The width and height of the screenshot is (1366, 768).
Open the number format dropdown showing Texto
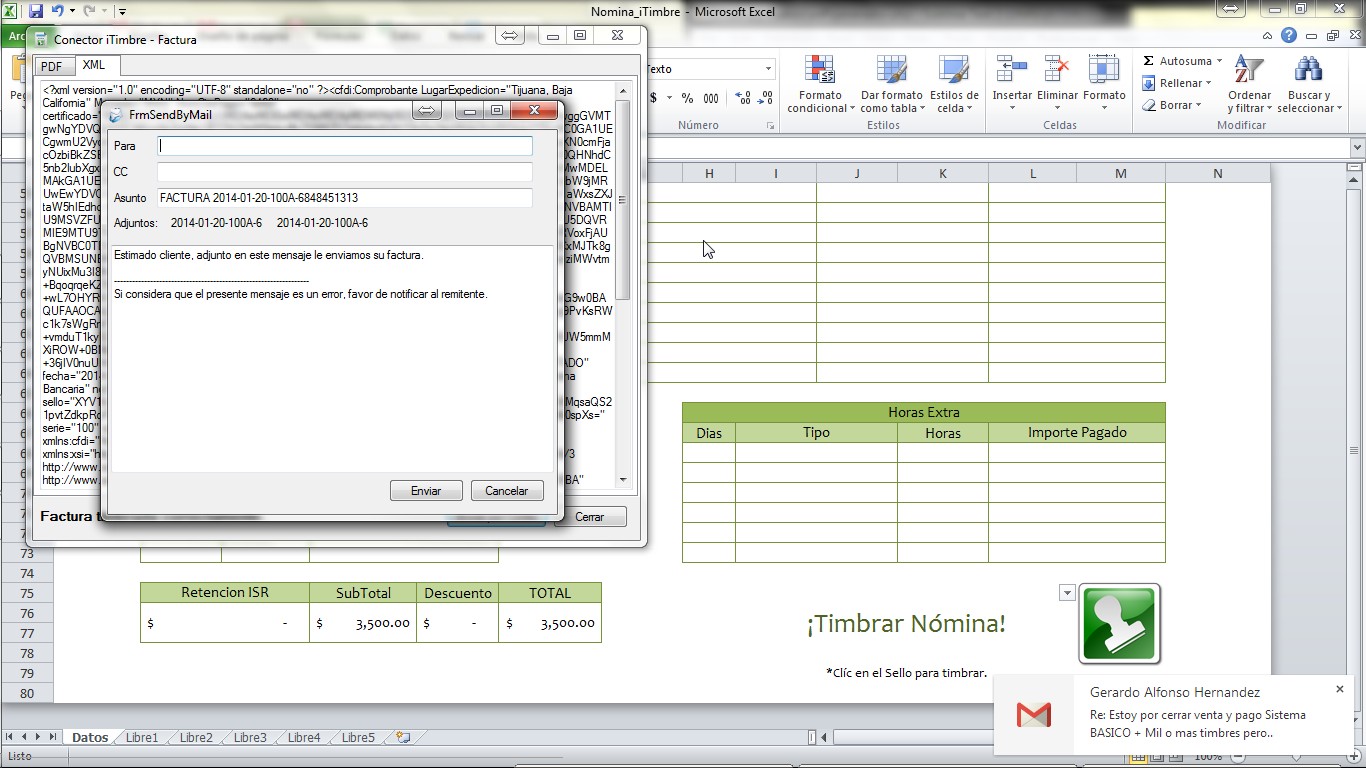[x=768, y=69]
